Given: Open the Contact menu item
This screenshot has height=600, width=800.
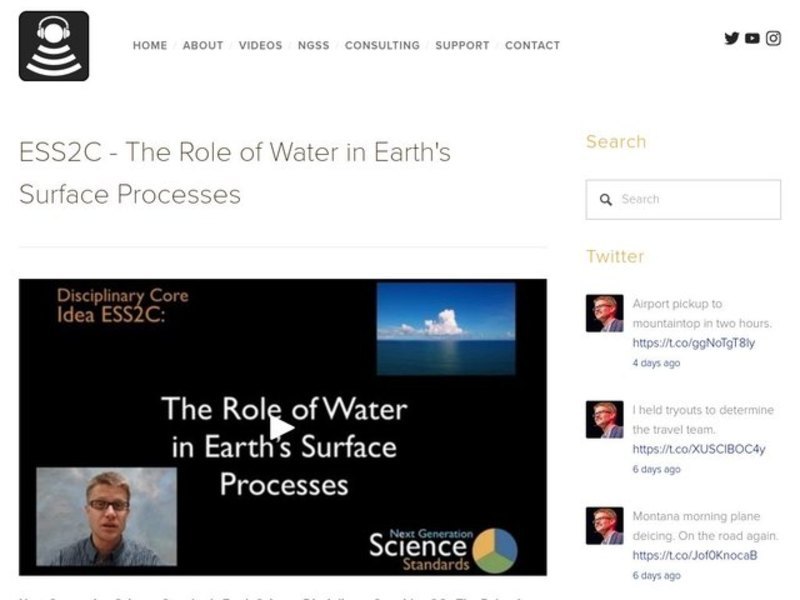Looking at the screenshot, I should pos(532,46).
